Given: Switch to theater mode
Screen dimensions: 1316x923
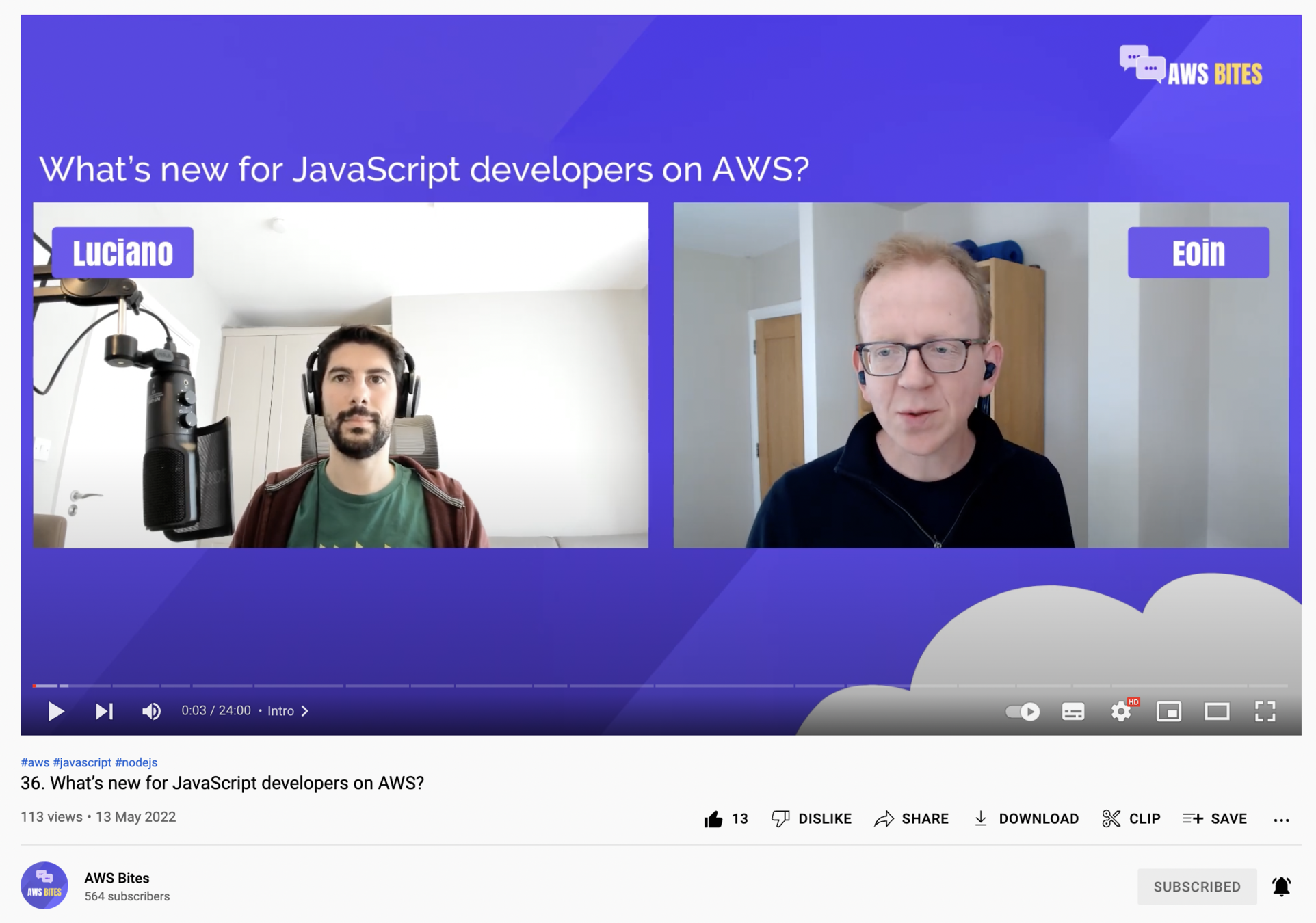Looking at the screenshot, I should click(x=1217, y=712).
